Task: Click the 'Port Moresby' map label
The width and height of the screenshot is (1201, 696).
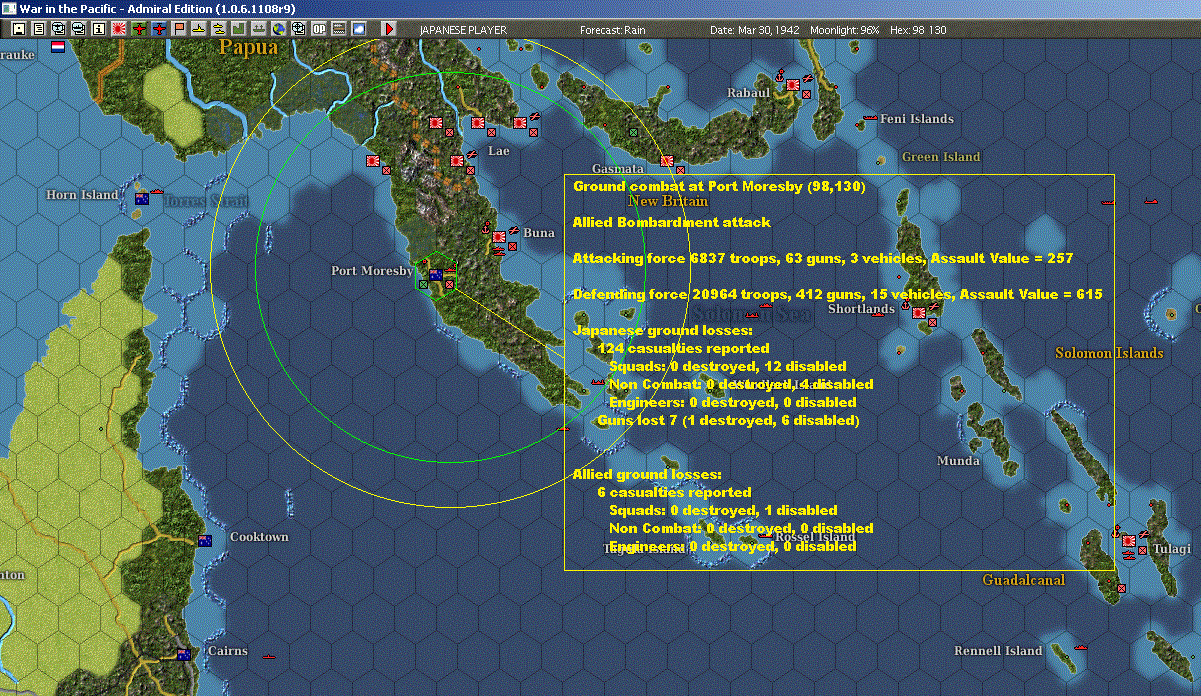Action: [x=372, y=271]
